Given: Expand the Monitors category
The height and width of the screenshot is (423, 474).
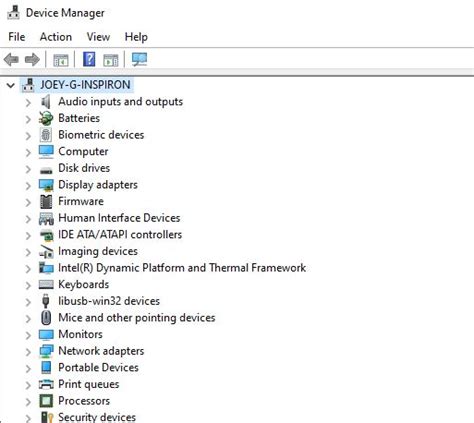Looking at the screenshot, I should [28, 335].
